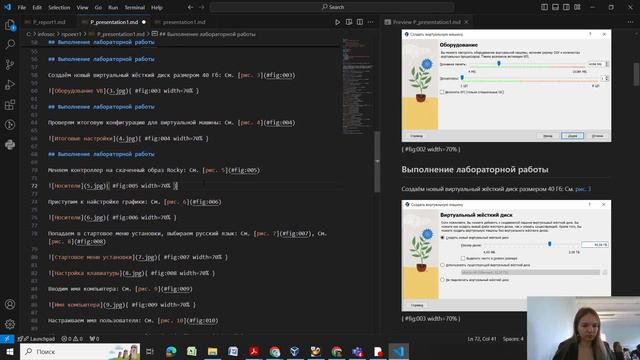
Task: Toggle secondary side bar layout icon
Action: [566, 7]
